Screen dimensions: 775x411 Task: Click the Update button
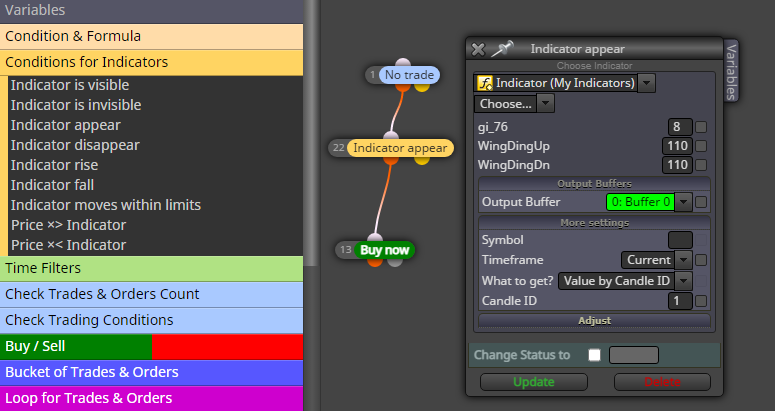[x=534, y=382]
